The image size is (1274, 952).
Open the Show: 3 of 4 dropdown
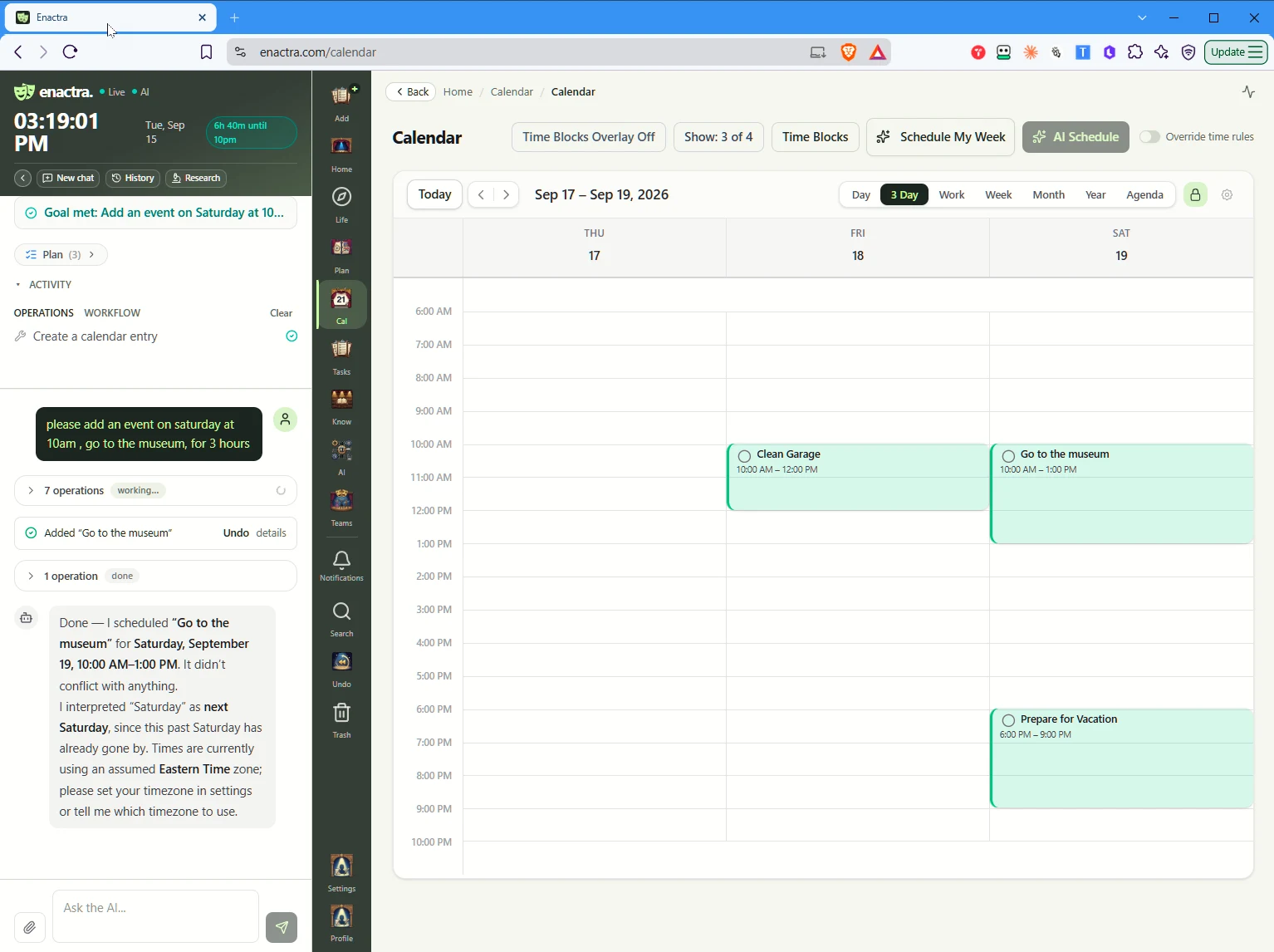[718, 137]
